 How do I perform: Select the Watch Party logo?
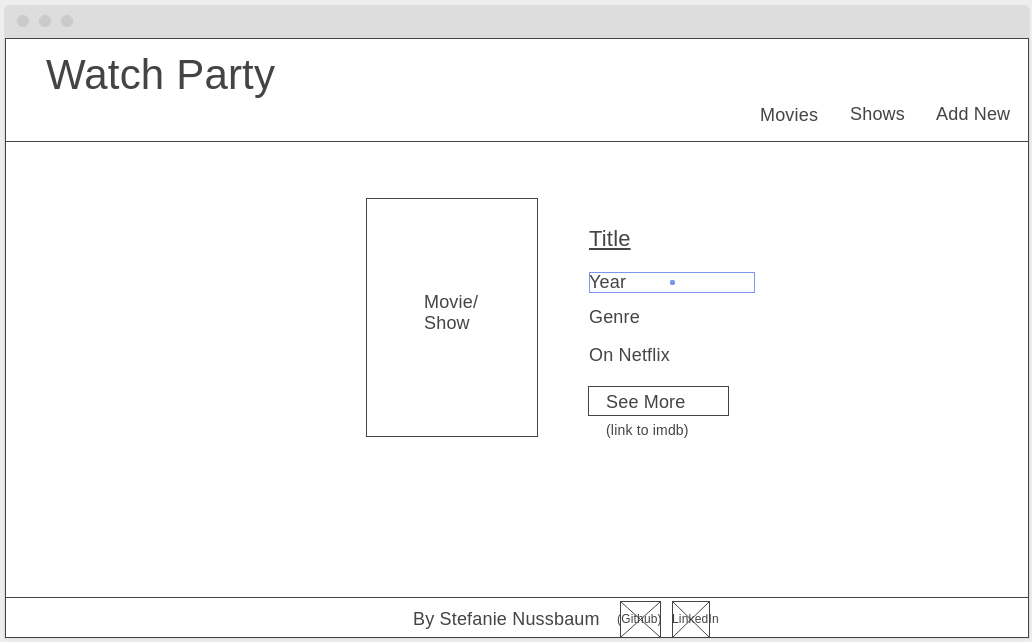[x=159, y=75]
